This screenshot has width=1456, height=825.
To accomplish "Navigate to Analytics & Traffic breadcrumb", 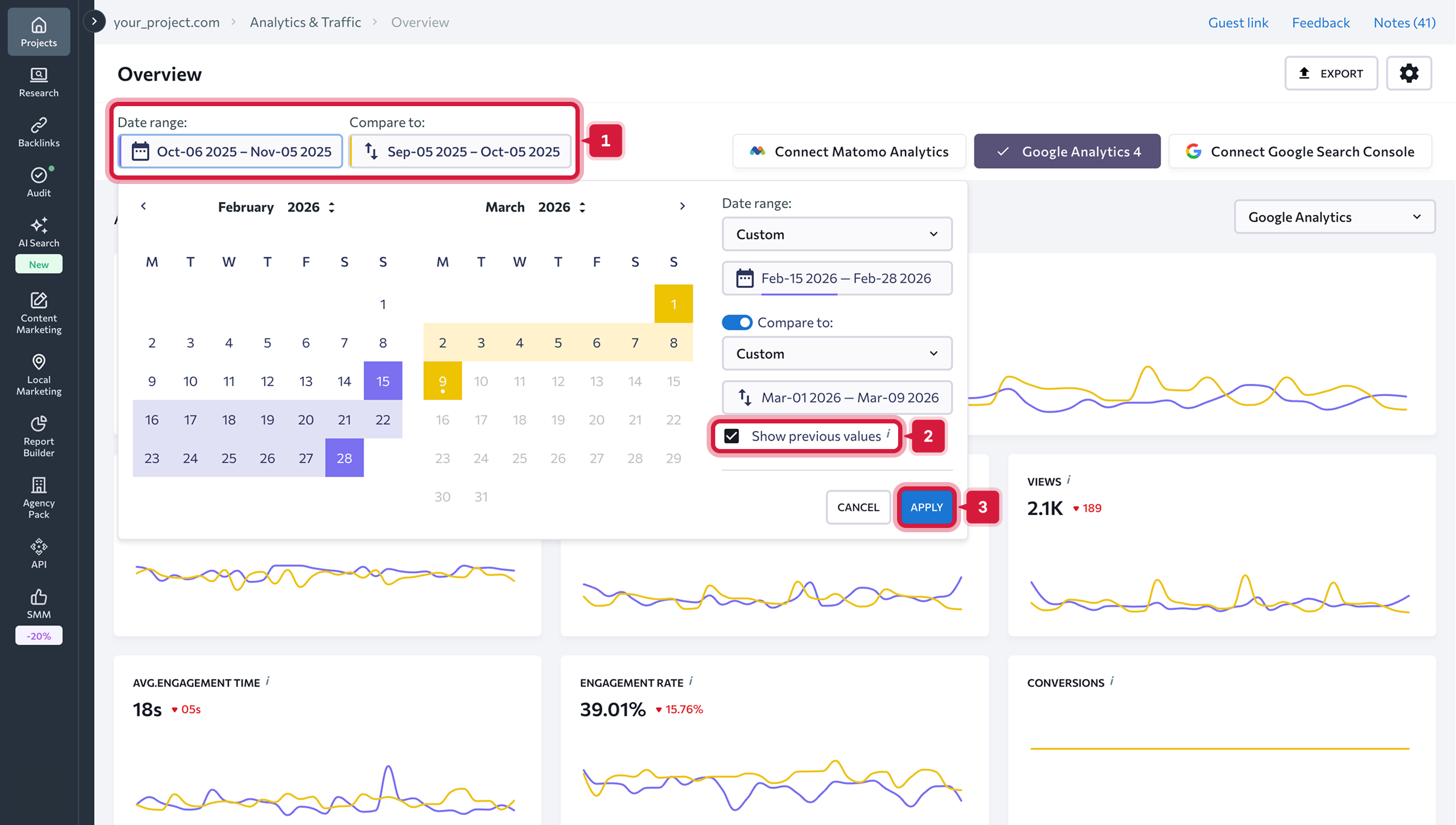I will pos(306,22).
